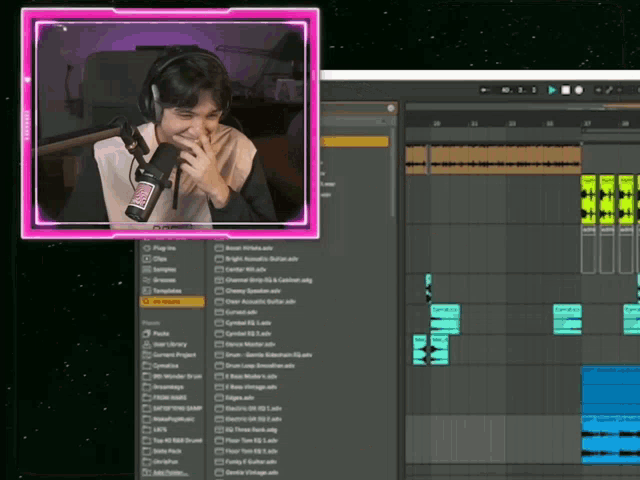Arm recording with the round Record button

click(579, 90)
